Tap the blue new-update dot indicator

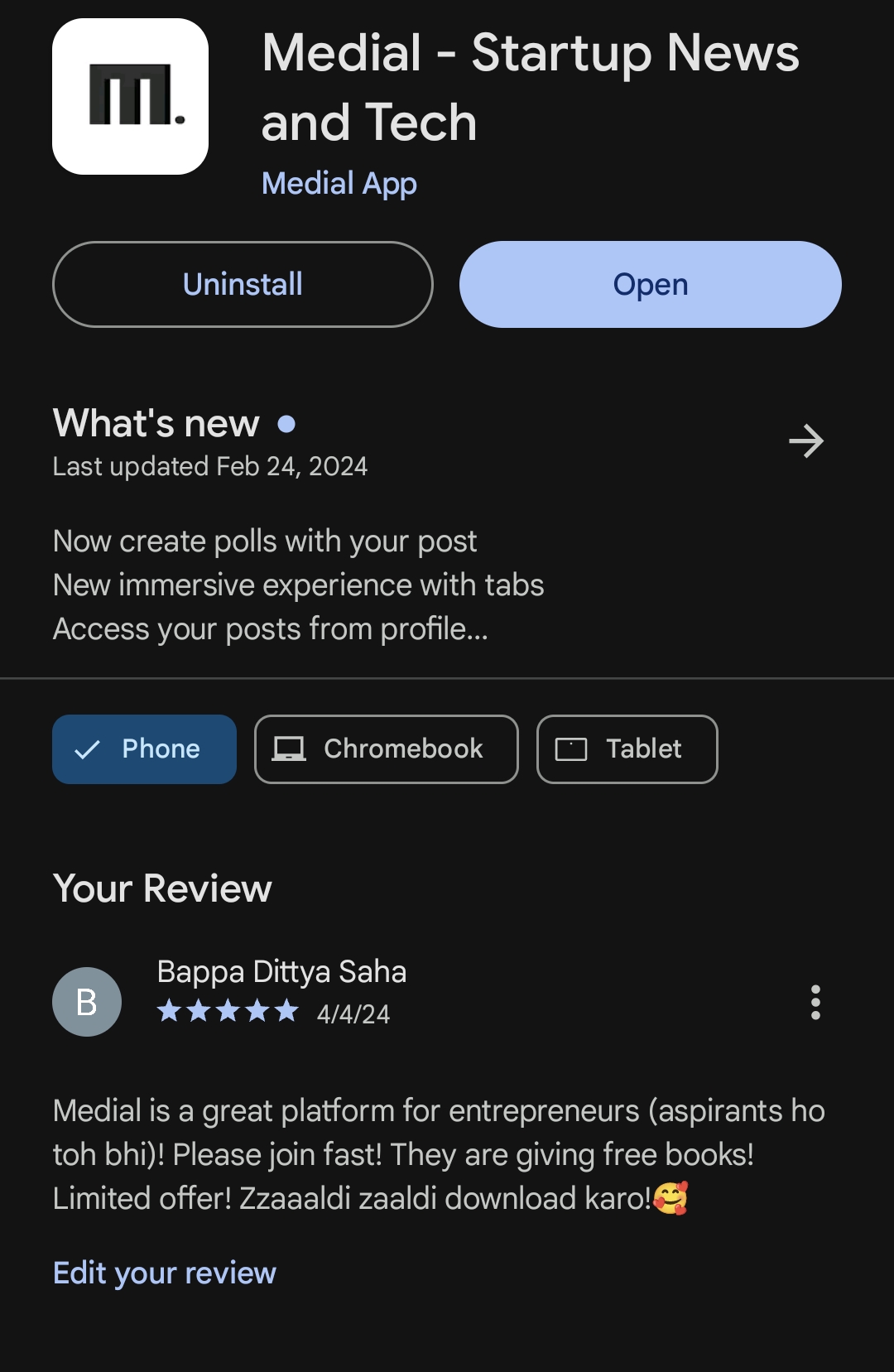click(286, 424)
